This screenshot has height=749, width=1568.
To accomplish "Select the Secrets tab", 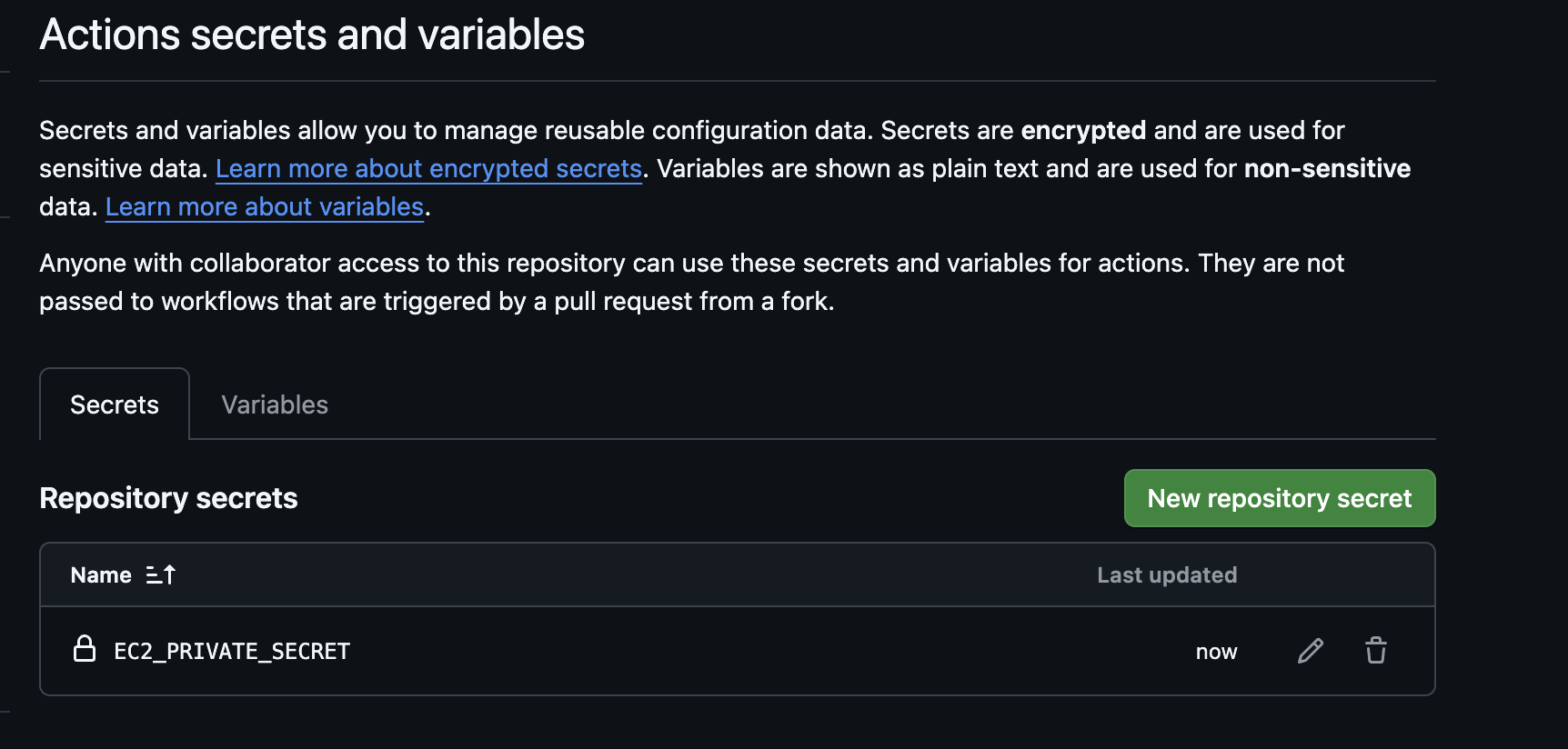I will coord(114,404).
